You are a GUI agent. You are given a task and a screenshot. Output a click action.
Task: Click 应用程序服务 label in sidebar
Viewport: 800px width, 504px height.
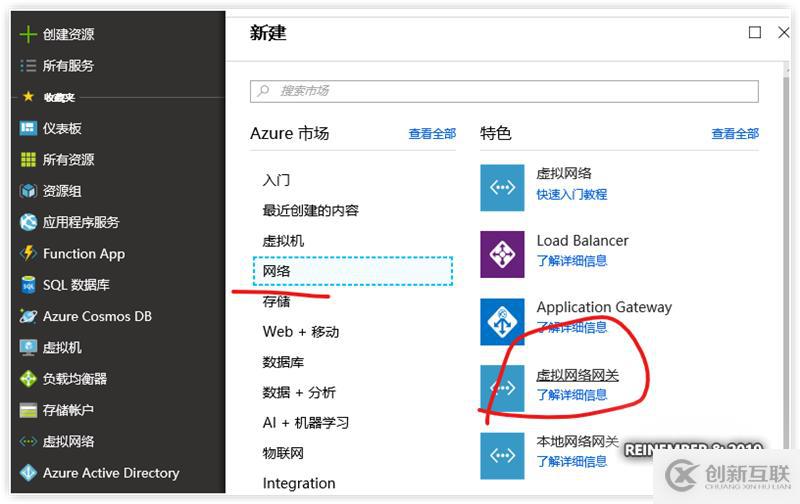(x=81, y=222)
